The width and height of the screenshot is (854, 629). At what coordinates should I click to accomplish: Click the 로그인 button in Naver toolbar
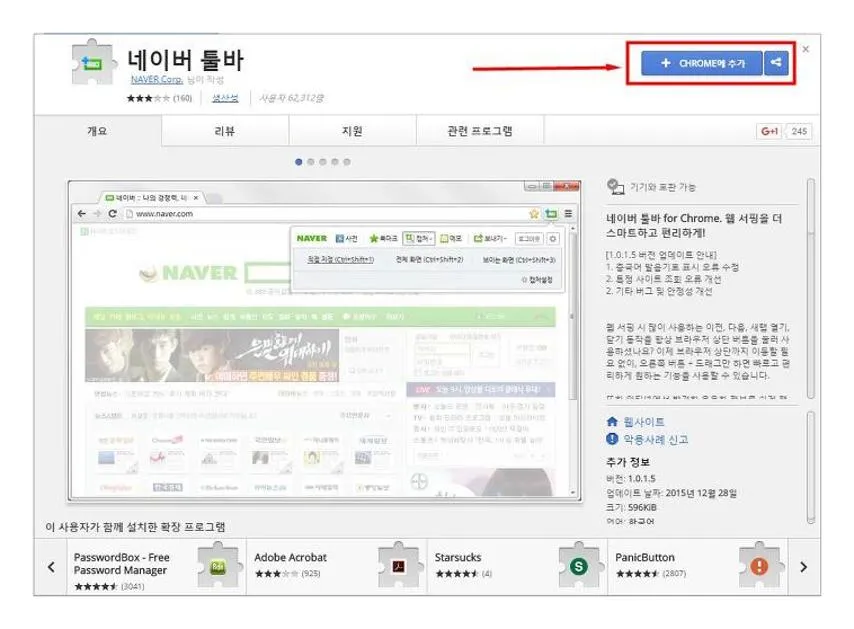529,239
